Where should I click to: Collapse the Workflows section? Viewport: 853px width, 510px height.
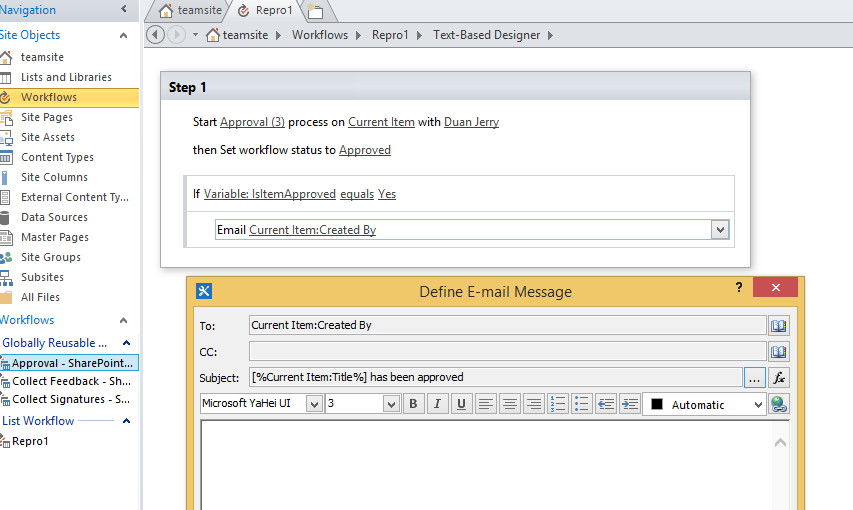click(x=123, y=320)
